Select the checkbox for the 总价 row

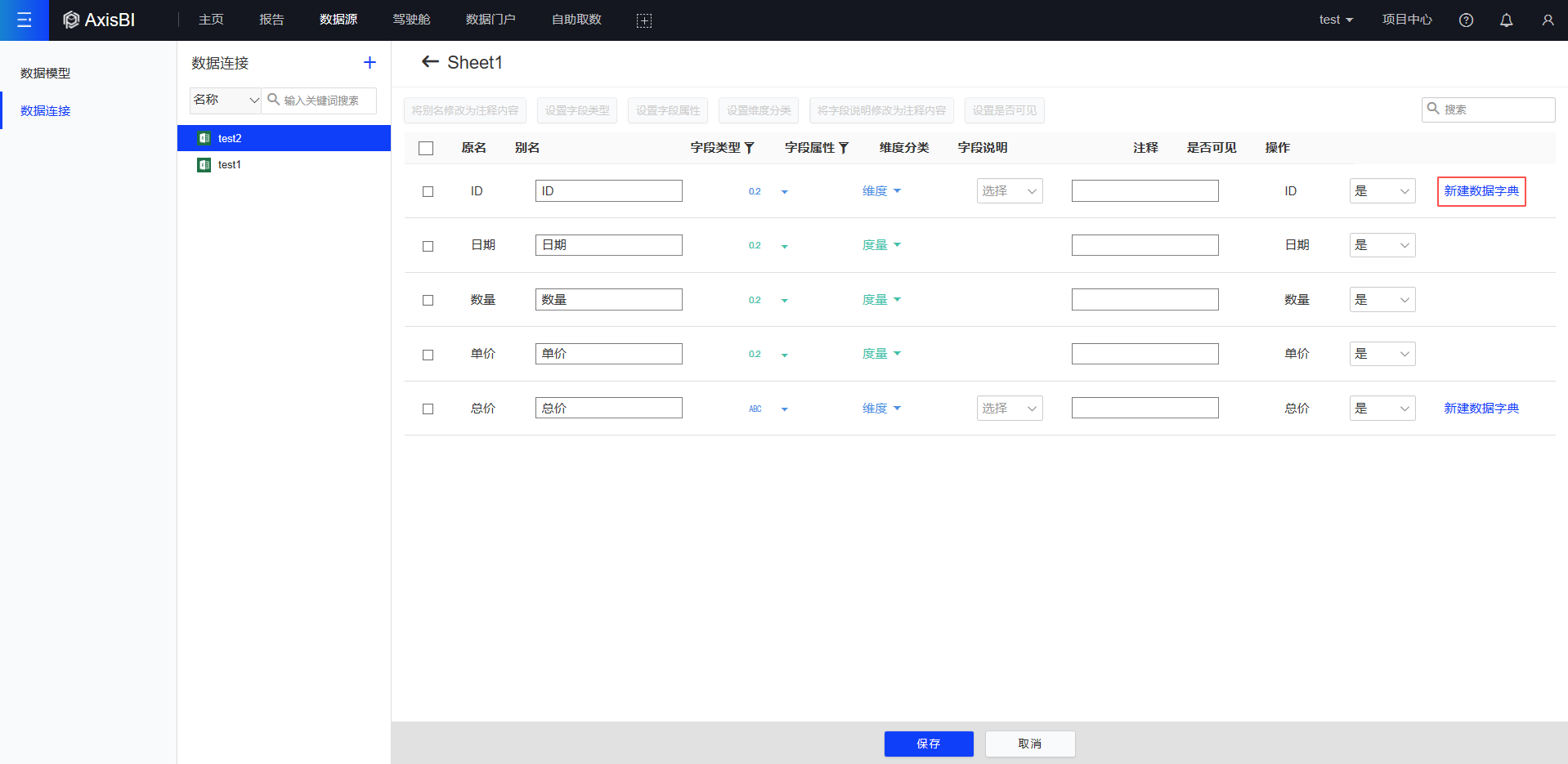(428, 409)
